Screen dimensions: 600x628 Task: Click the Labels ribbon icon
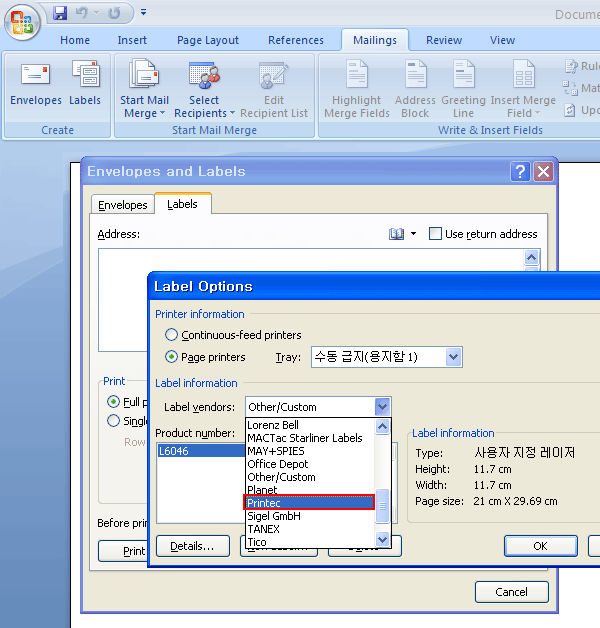[85, 83]
